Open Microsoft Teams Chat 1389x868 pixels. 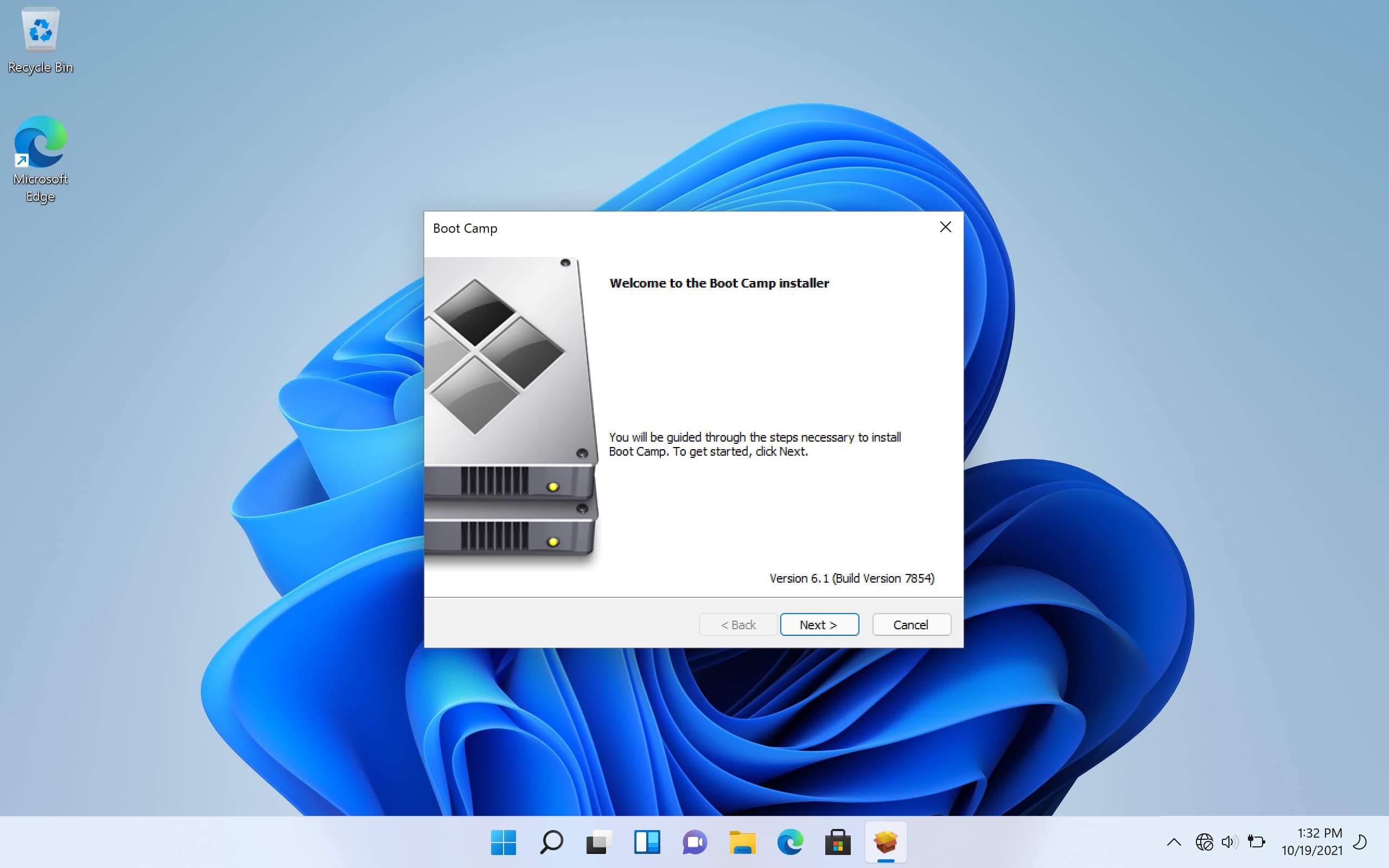coord(695,842)
